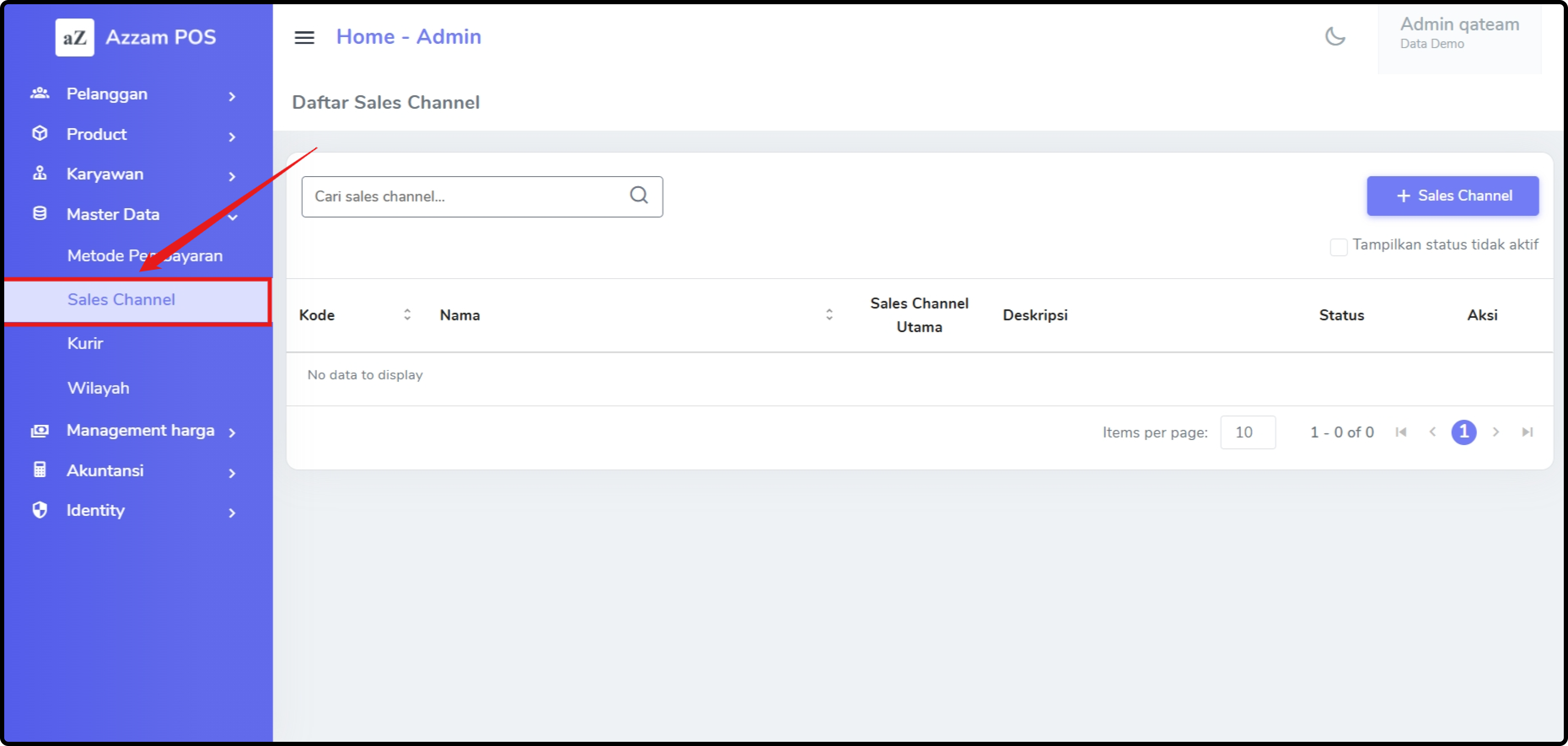Image resolution: width=1568 pixels, height=746 pixels.
Task: Click the Home - Admin link
Action: coord(408,37)
